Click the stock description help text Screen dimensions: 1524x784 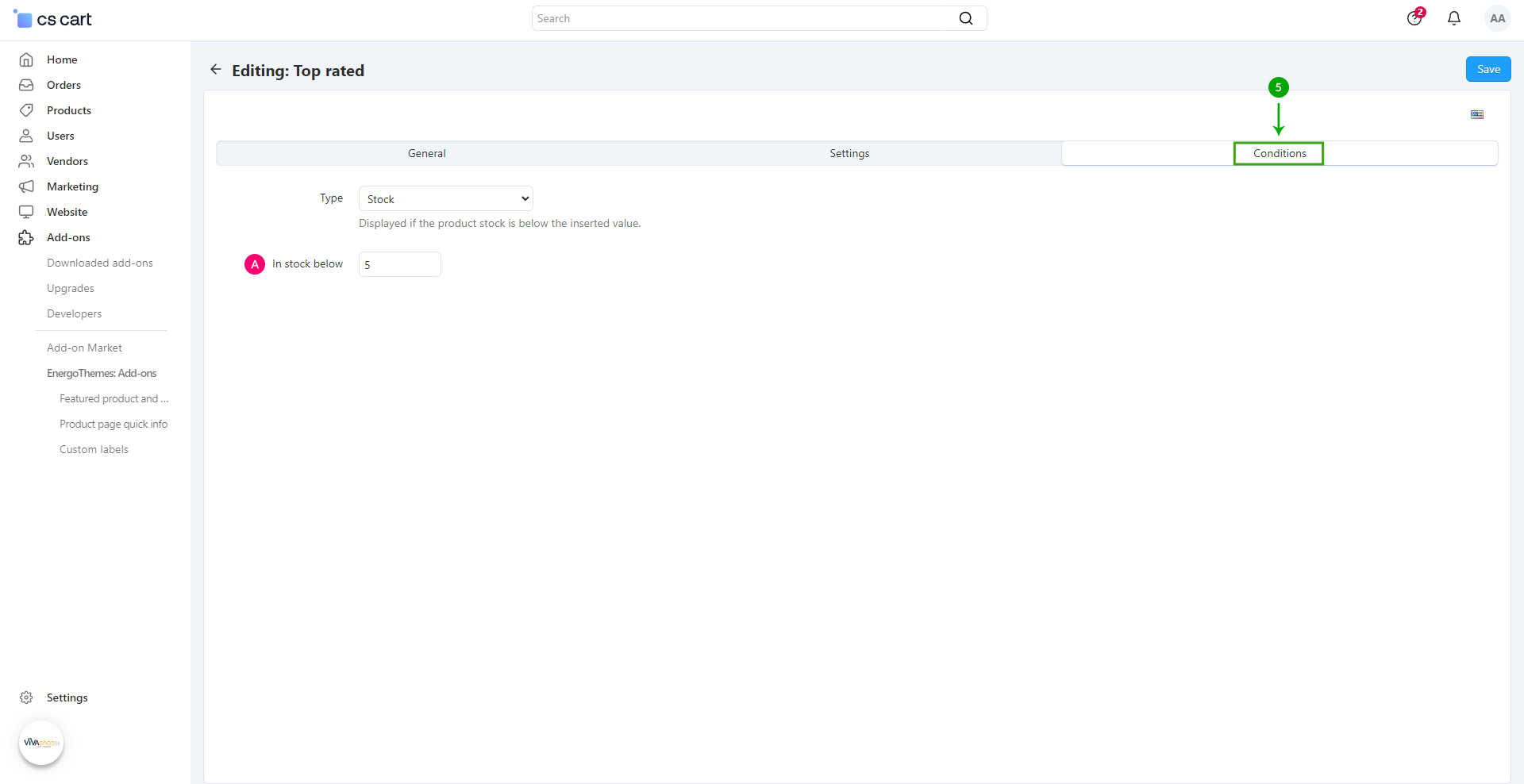point(499,223)
